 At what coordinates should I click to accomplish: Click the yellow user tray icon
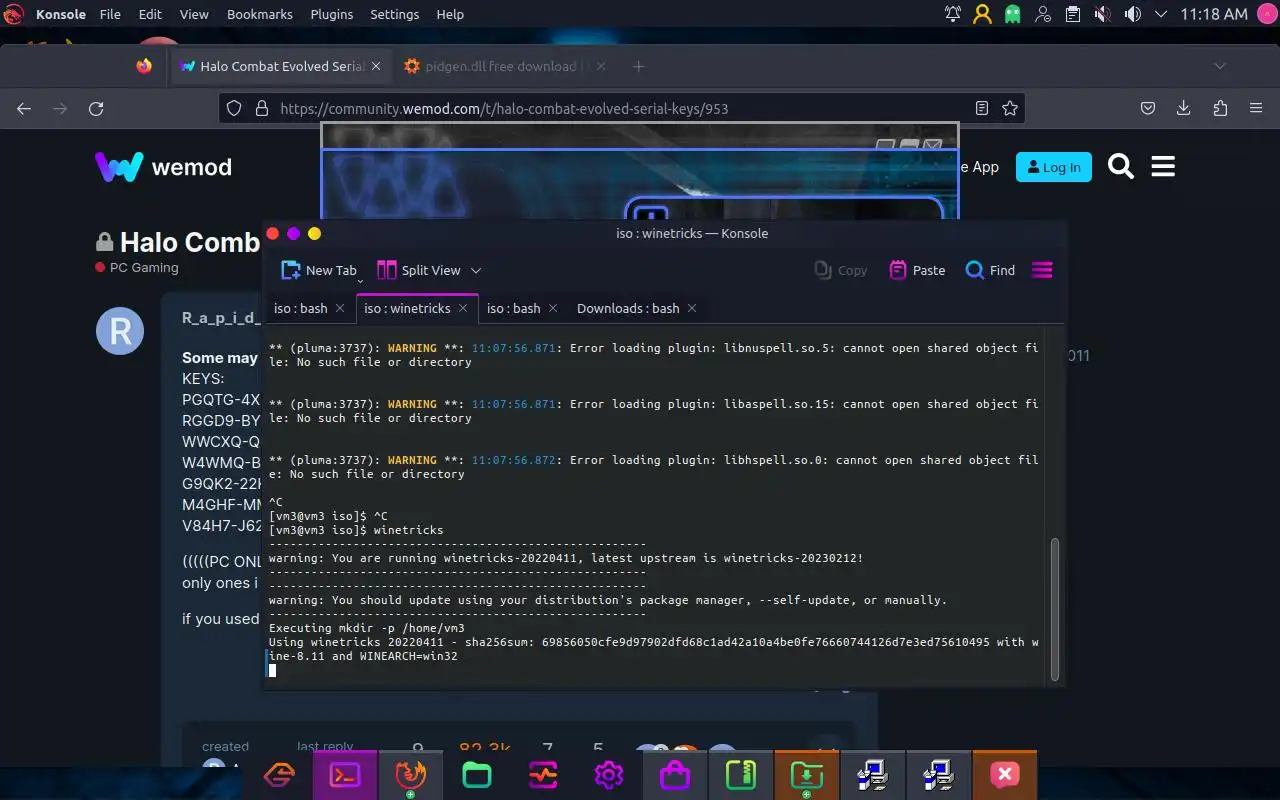pos(983,14)
